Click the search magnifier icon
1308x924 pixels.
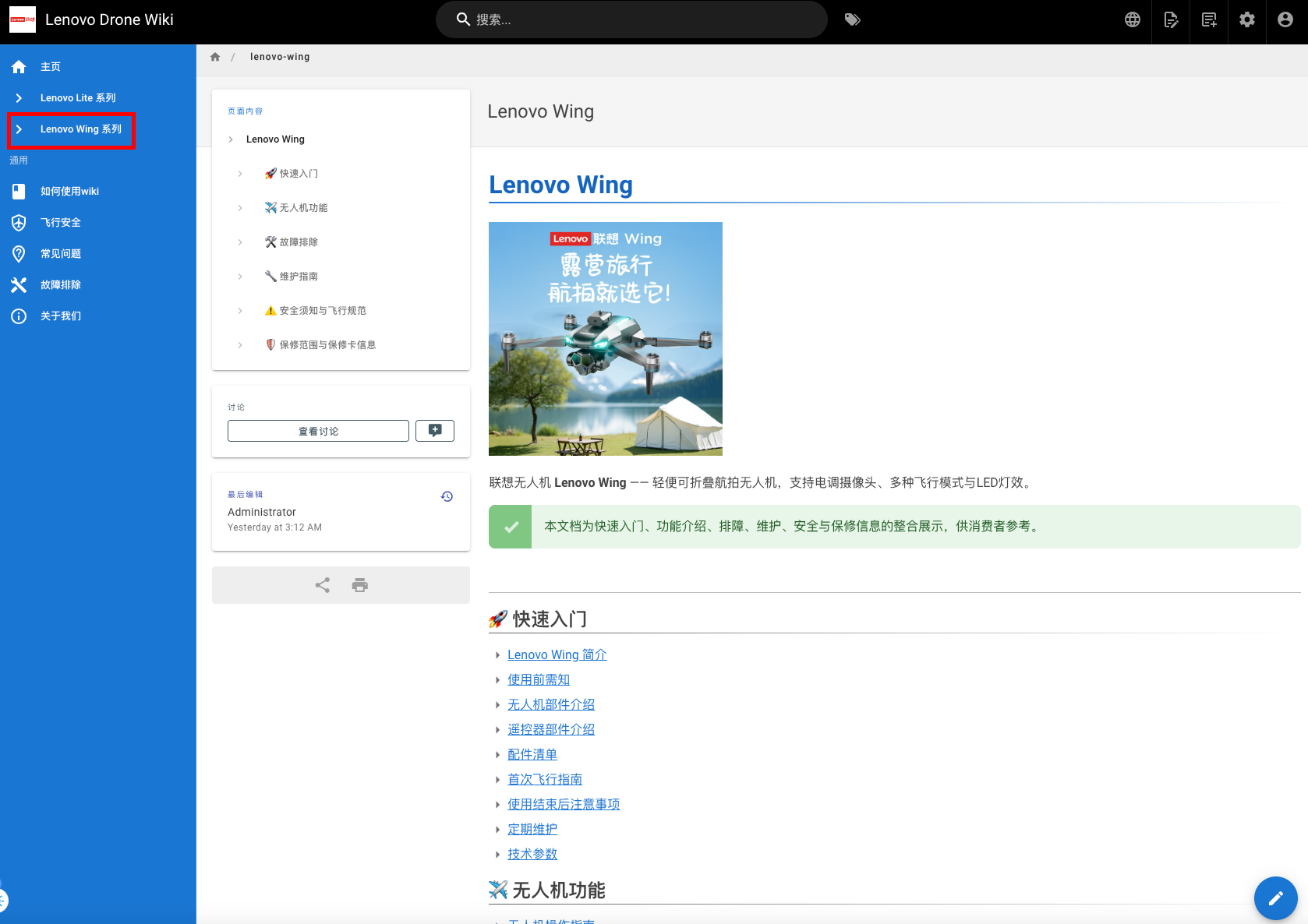click(463, 19)
